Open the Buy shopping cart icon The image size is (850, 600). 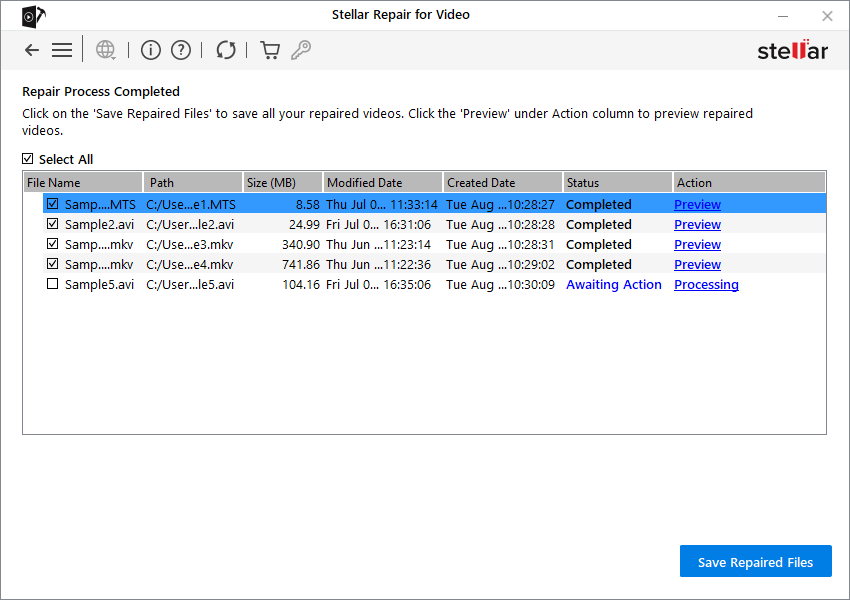[x=270, y=50]
